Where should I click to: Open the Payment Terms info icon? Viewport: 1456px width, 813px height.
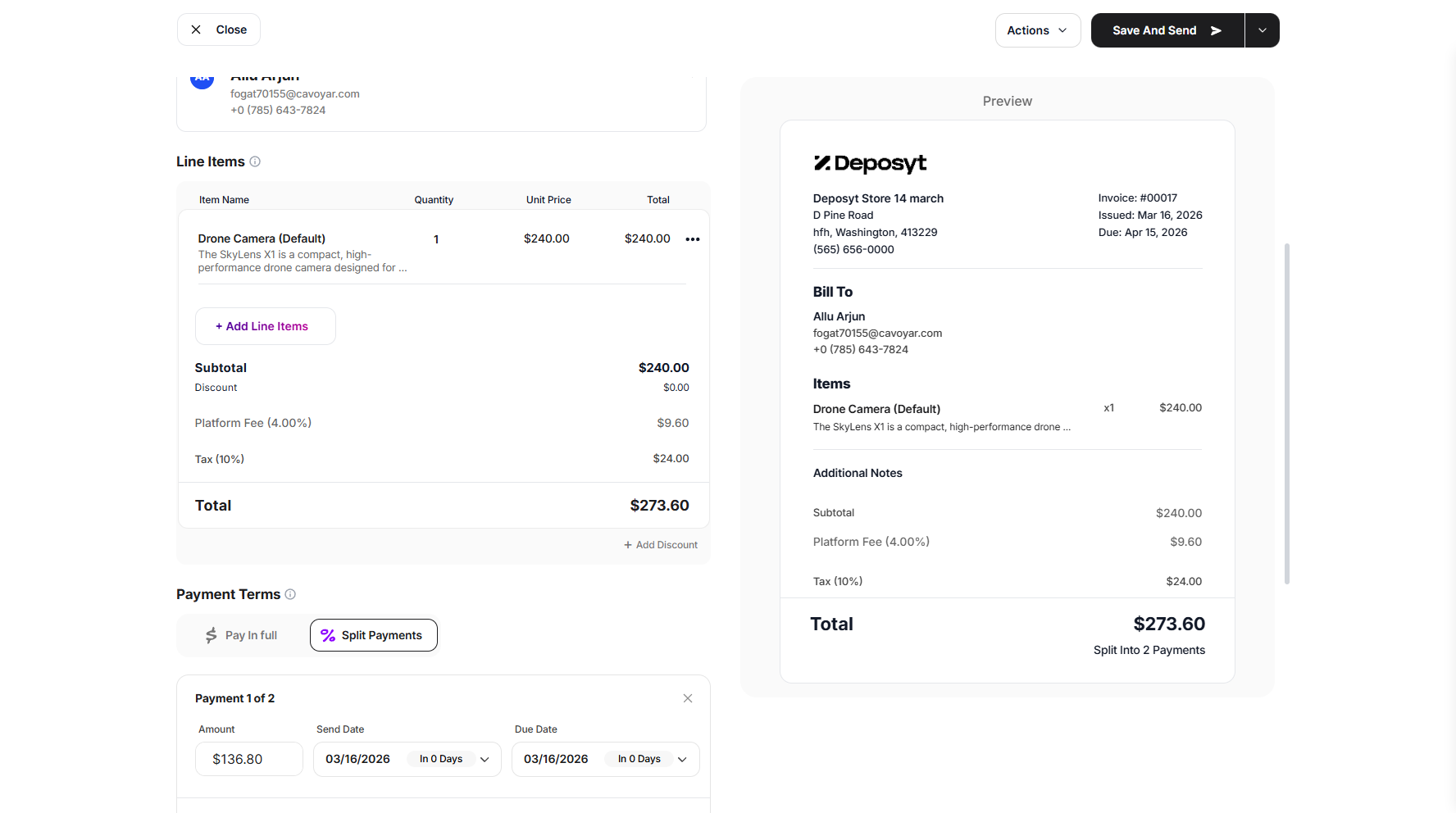(x=290, y=594)
